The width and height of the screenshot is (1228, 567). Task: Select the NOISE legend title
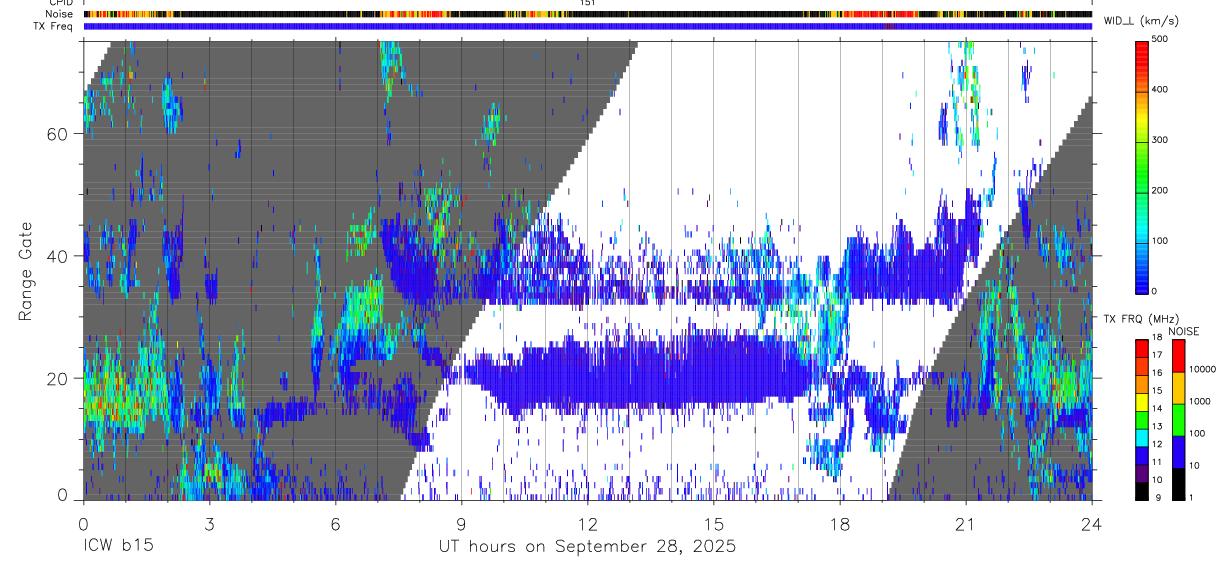1186,331
